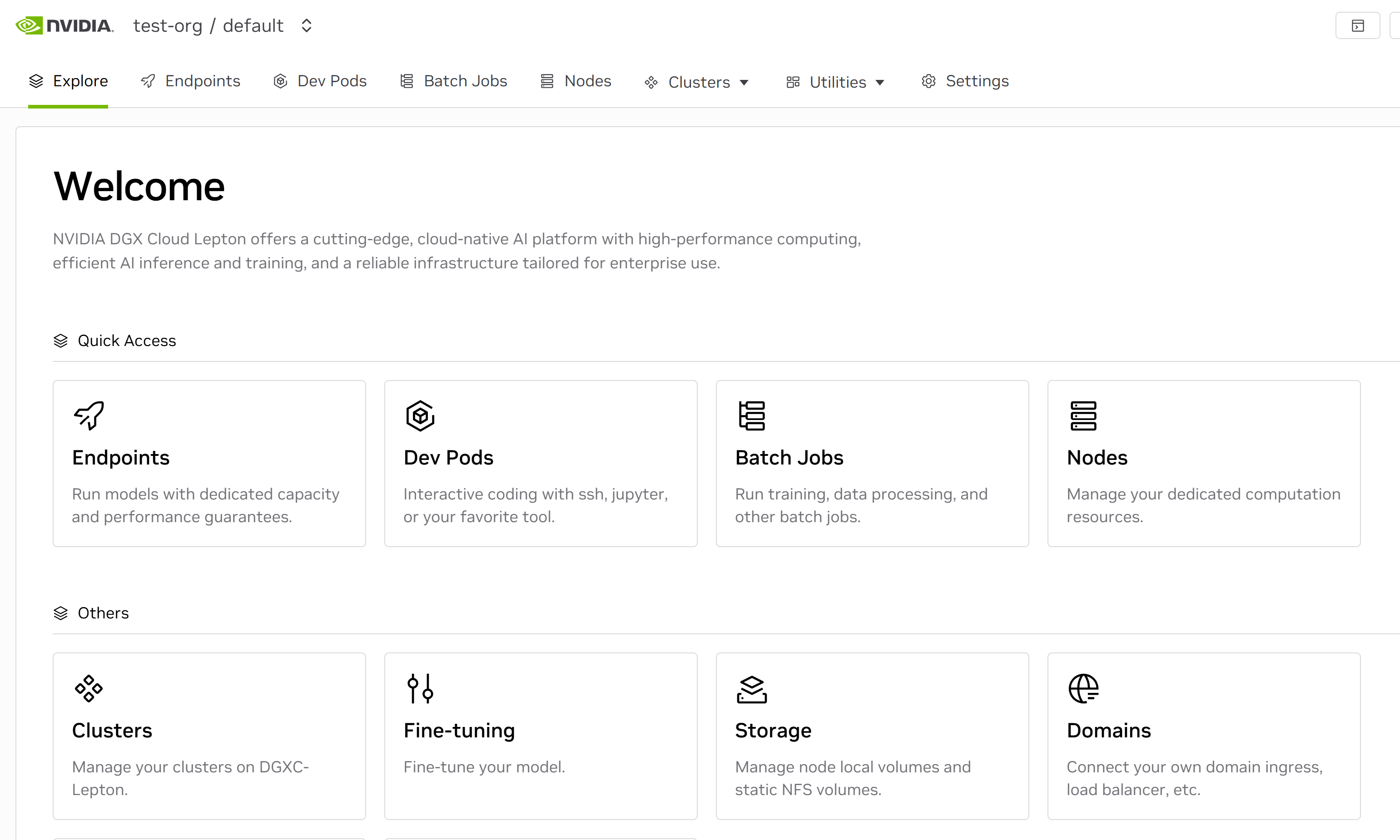The height and width of the screenshot is (840, 1400).
Task: Click the Utilities grid icon in navigation bar
Action: [793, 83]
